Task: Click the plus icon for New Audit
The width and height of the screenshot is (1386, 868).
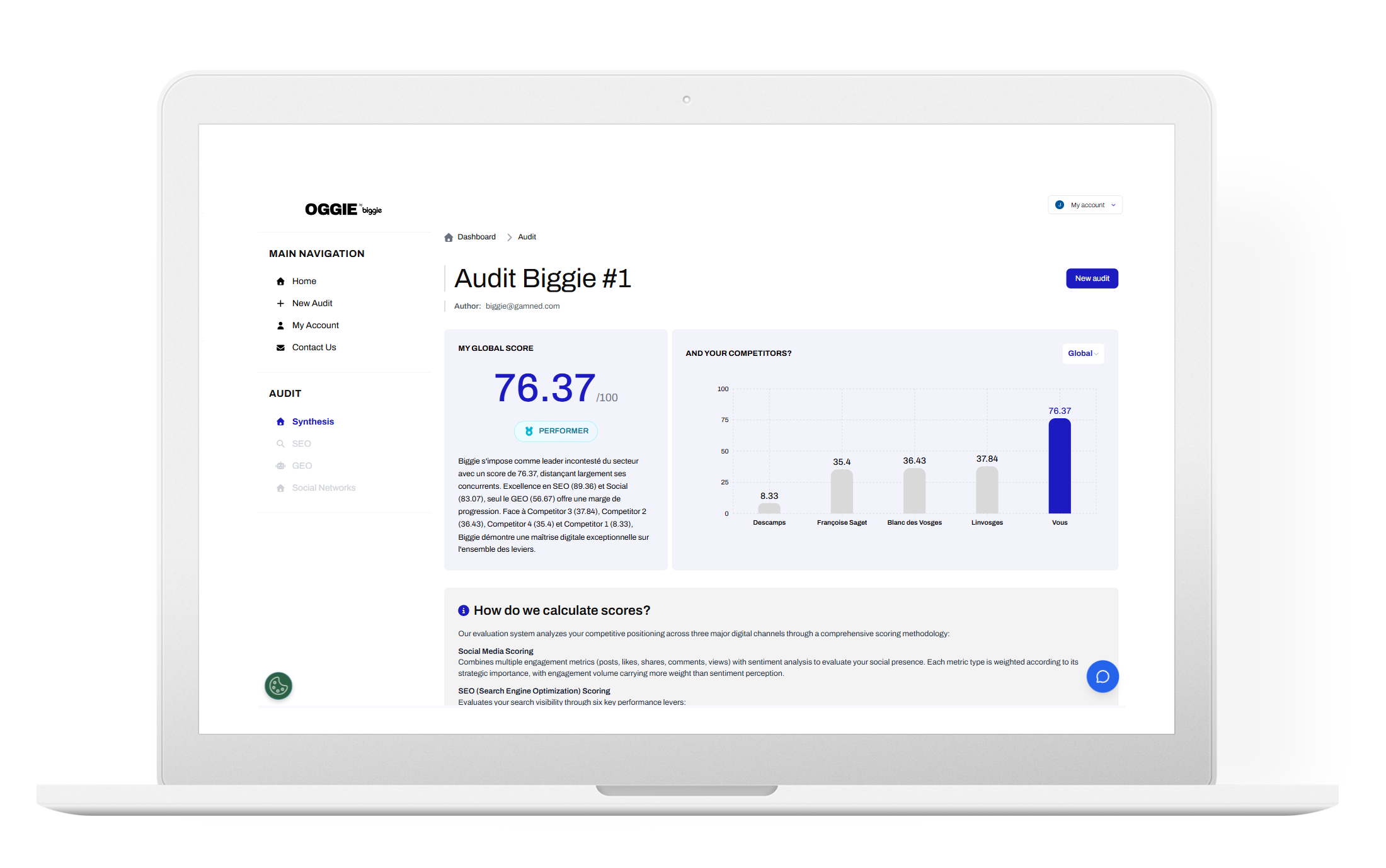Action: [x=280, y=304]
